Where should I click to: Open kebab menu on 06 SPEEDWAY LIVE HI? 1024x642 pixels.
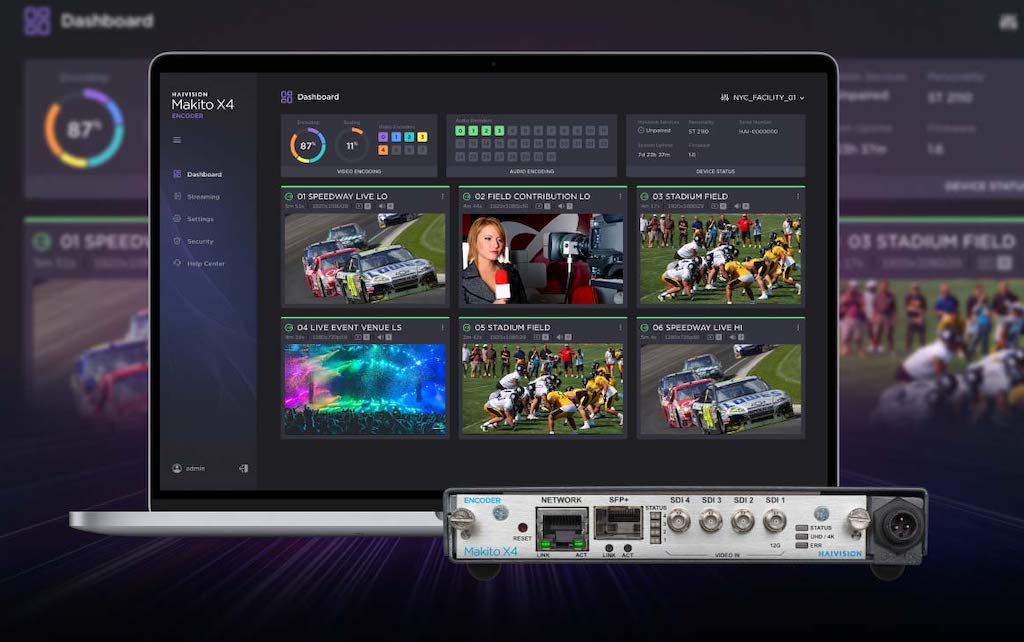coord(798,327)
